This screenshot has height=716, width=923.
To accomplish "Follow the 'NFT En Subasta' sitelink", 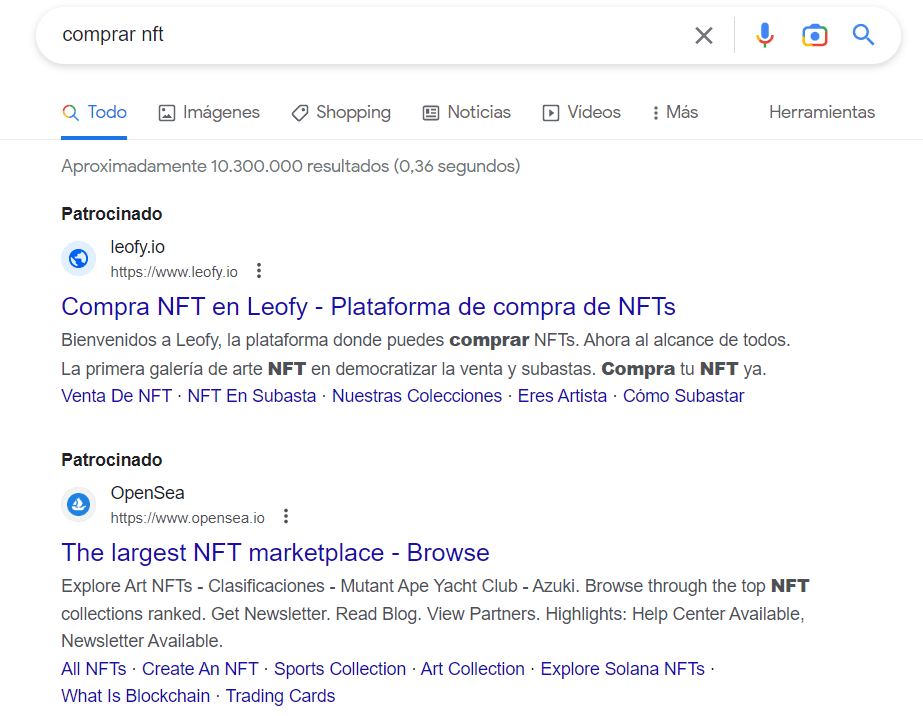I will [x=252, y=396].
